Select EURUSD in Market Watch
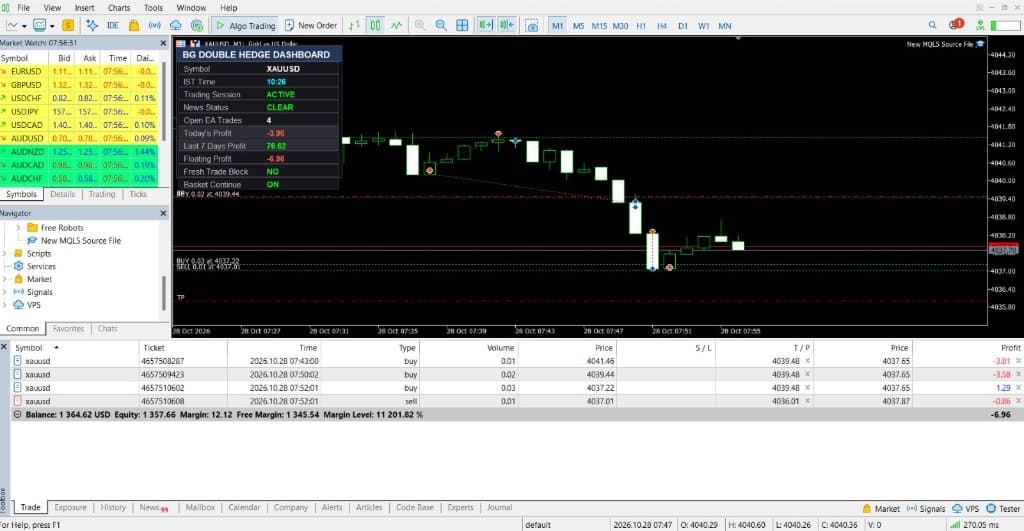This screenshot has width=1024, height=531. (78, 71)
